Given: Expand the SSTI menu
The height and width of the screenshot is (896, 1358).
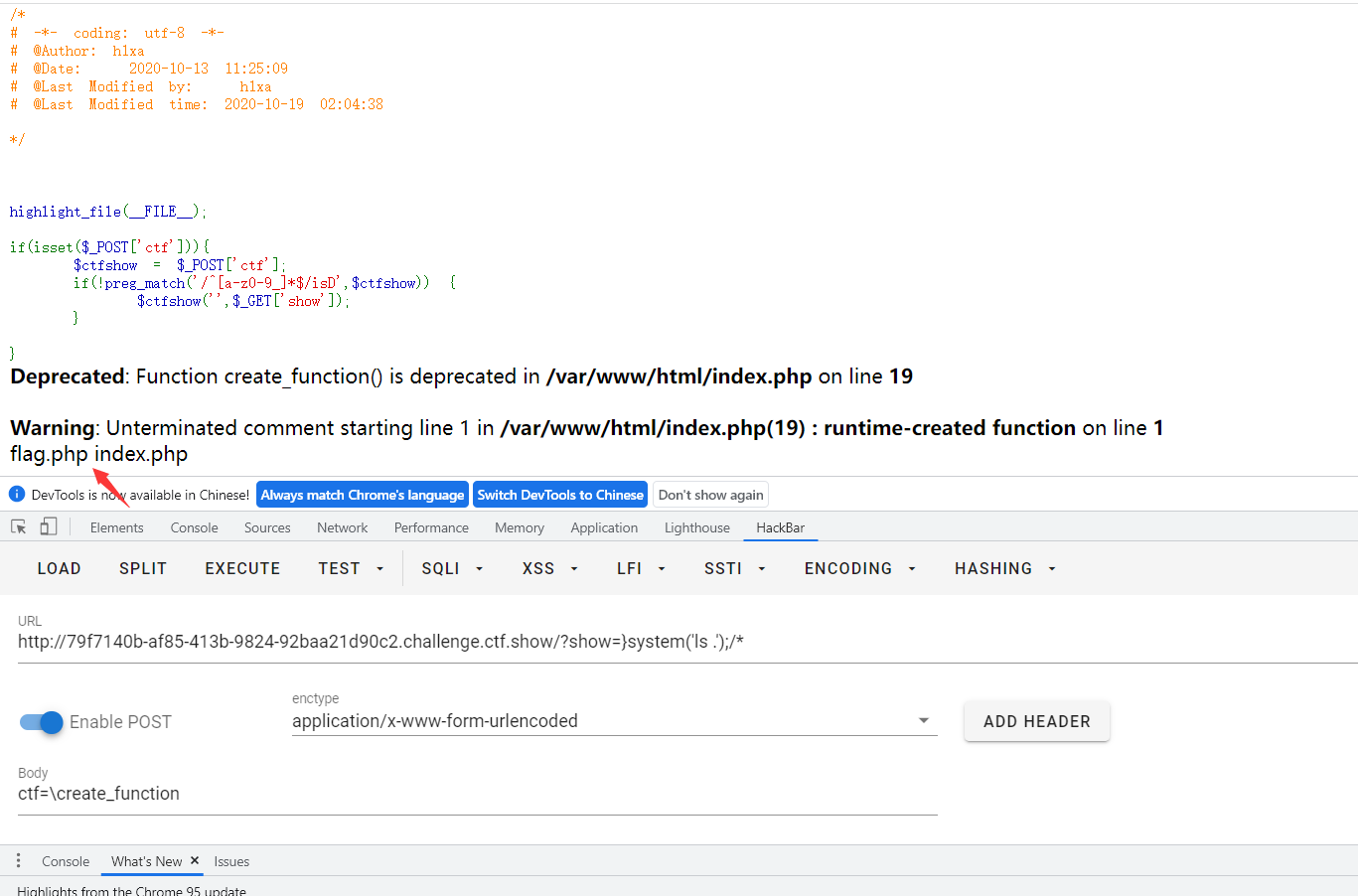Looking at the screenshot, I should pos(734,568).
